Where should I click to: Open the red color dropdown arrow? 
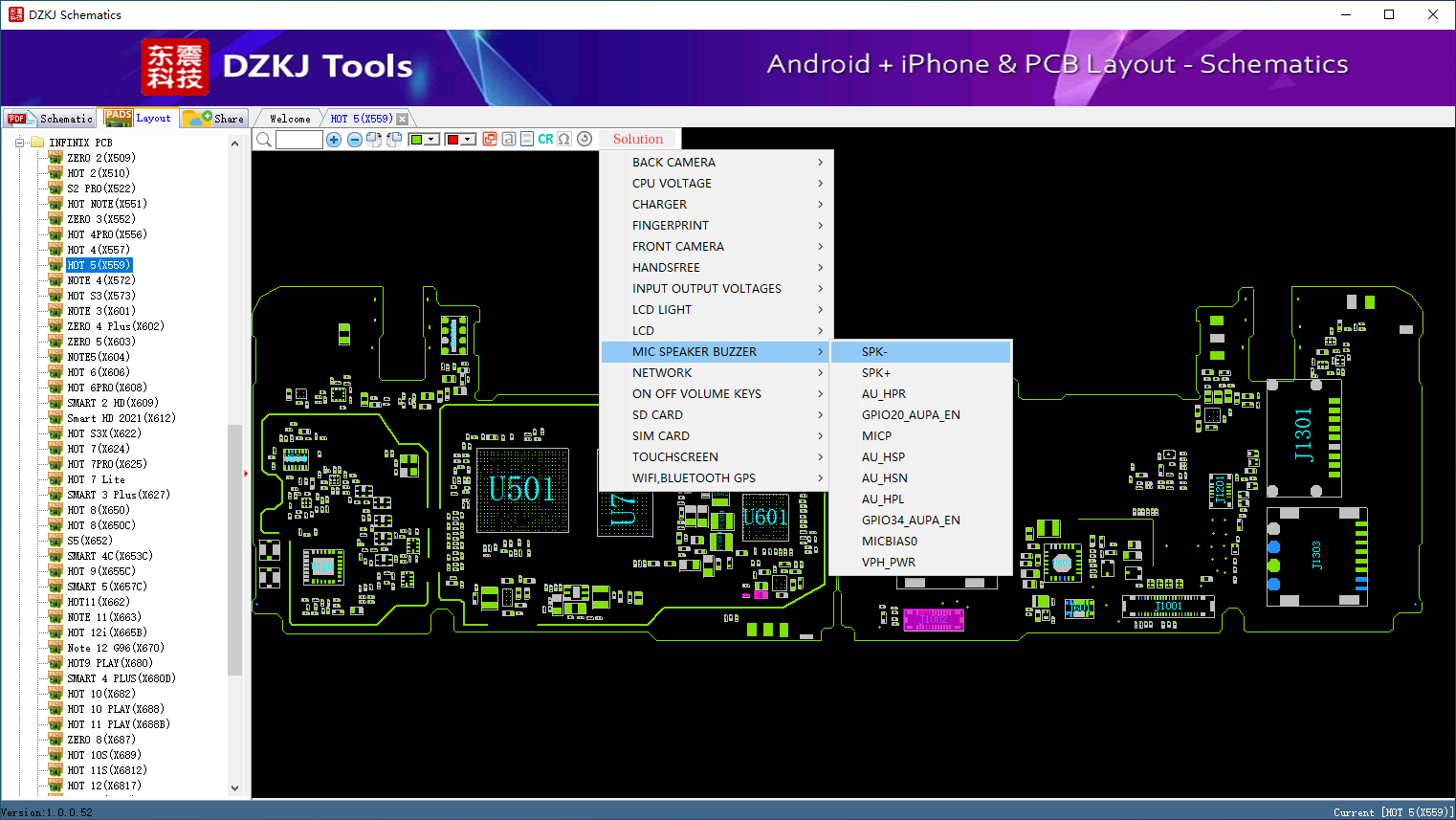468,140
